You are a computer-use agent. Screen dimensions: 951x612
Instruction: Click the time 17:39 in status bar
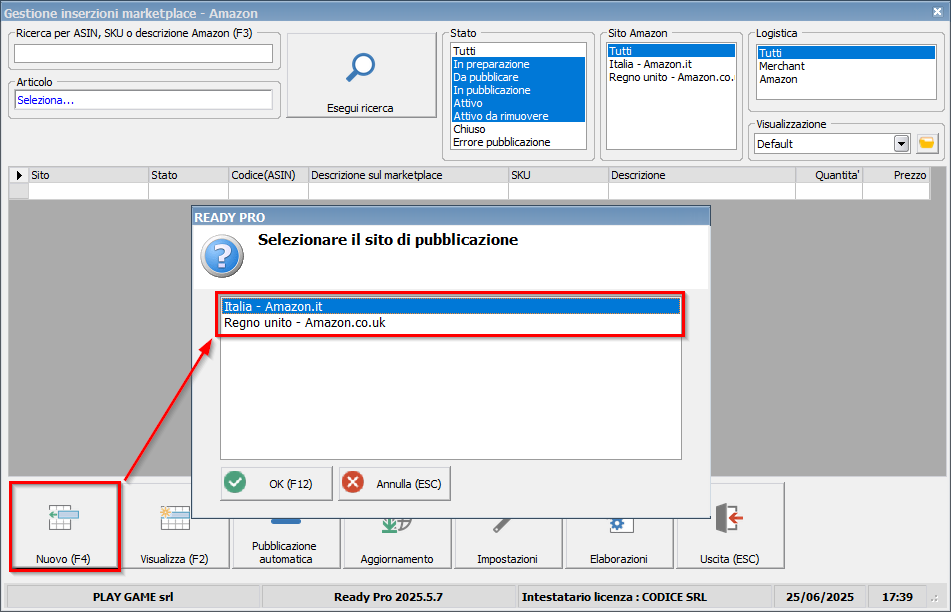pyautogui.click(x=898, y=597)
